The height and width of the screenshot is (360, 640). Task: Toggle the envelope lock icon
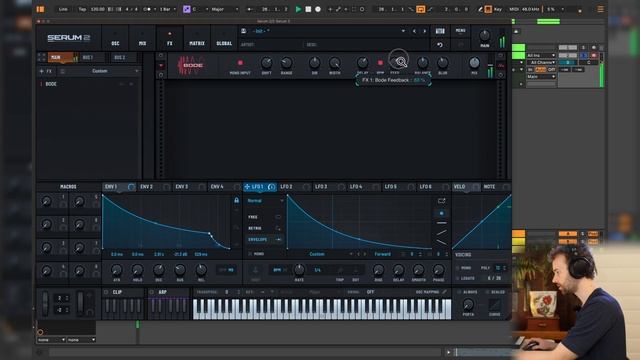[236, 200]
